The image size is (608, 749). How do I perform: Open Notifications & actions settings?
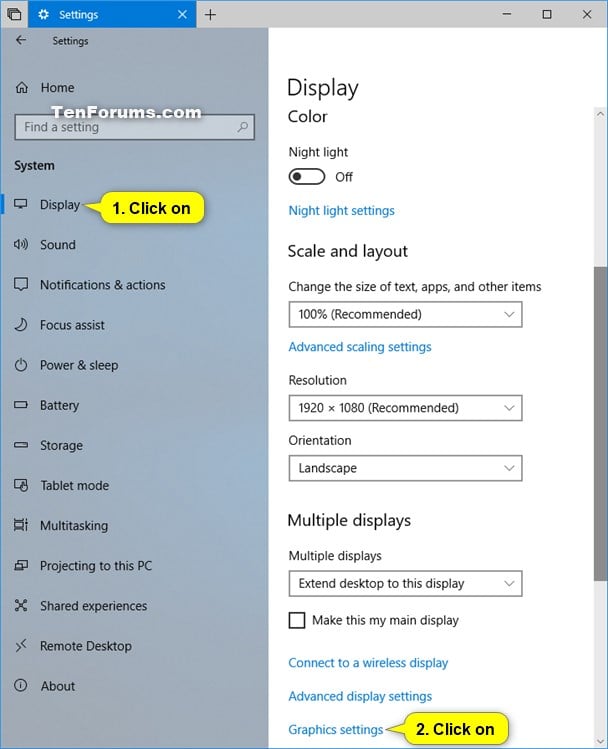pyautogui.click(x=103, y=285)
